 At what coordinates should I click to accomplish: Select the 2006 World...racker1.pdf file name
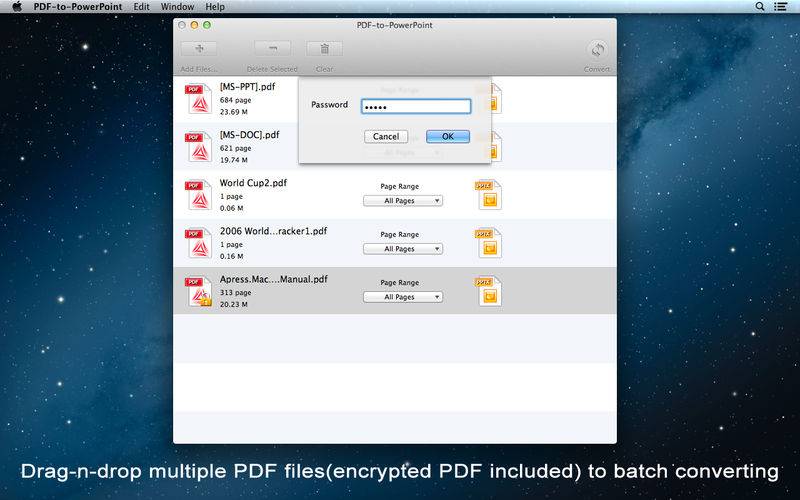273,231
